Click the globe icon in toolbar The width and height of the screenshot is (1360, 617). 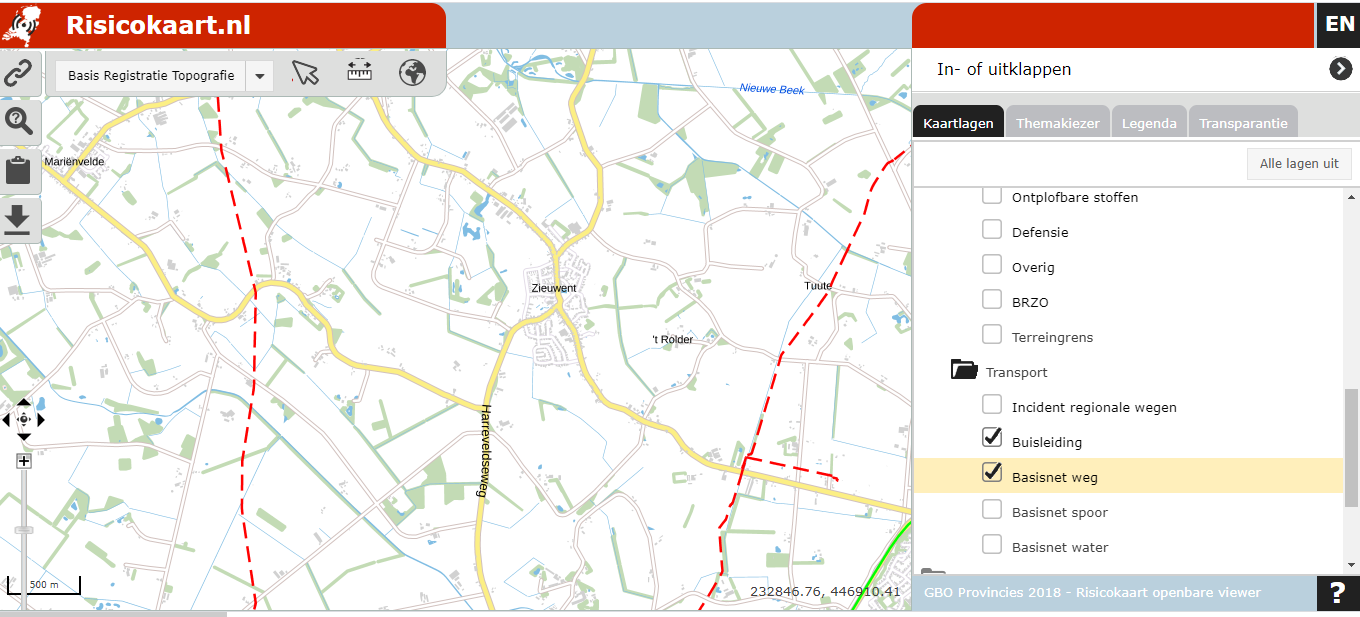[x=412, y=72]
